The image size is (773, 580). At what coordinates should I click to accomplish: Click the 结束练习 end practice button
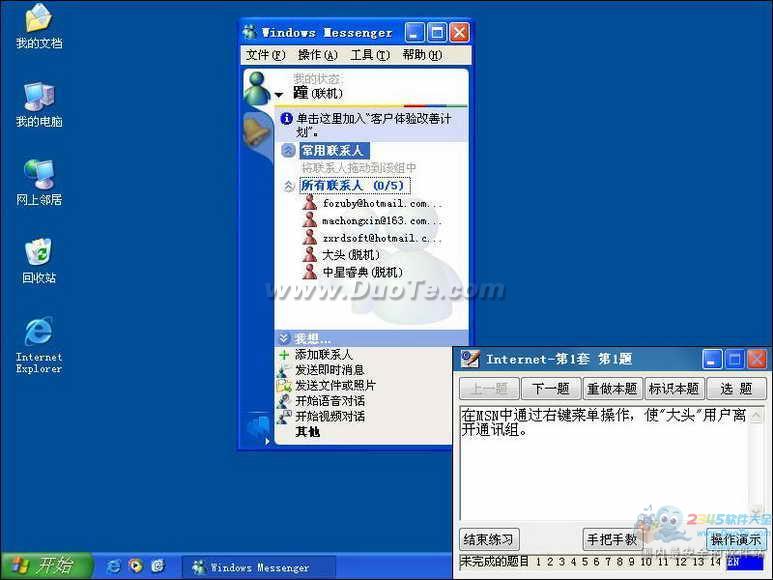click(489, 540)
